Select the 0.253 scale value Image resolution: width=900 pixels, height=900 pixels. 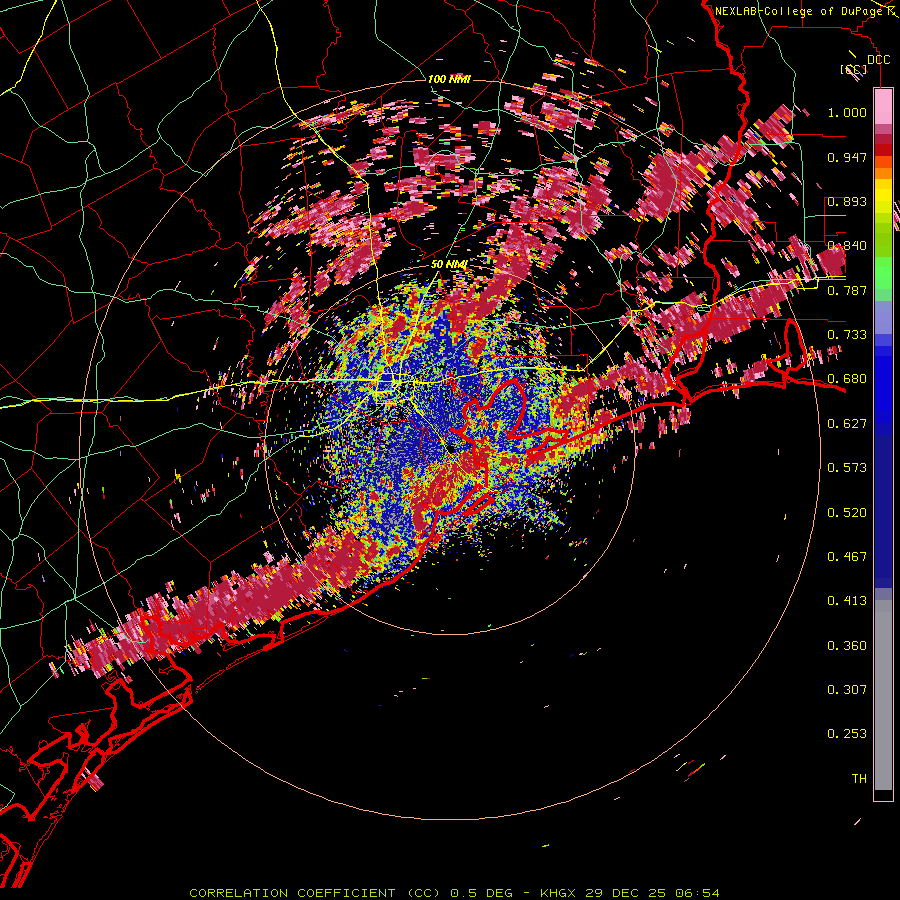[847, 734]
